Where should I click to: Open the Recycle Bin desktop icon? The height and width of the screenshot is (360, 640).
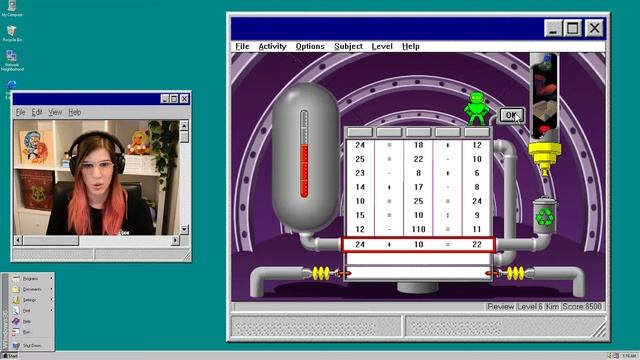[12, 33]
